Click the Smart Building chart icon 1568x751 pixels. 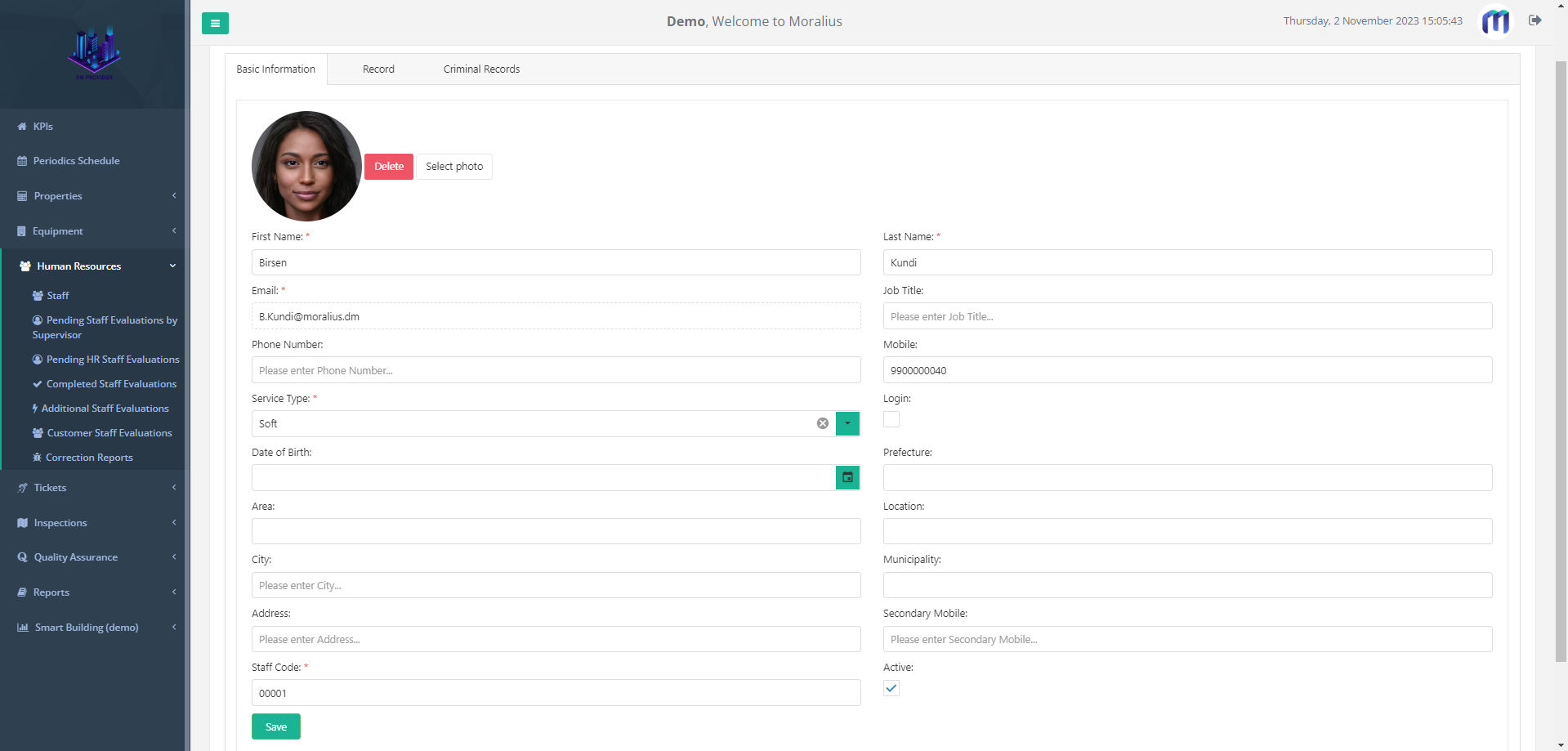(x=23, y=628)
